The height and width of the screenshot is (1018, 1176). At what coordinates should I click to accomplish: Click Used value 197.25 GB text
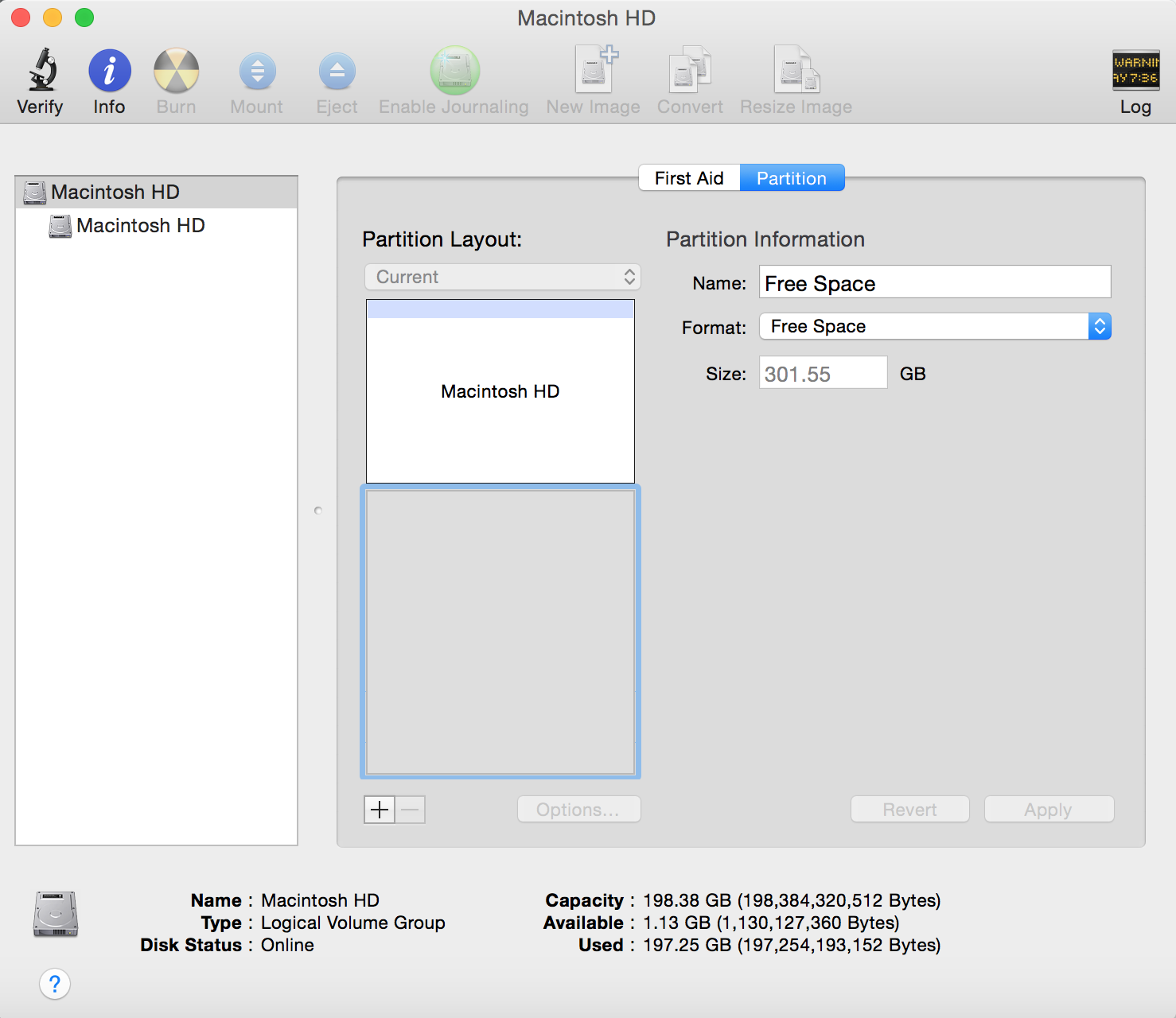click(792, 945)
